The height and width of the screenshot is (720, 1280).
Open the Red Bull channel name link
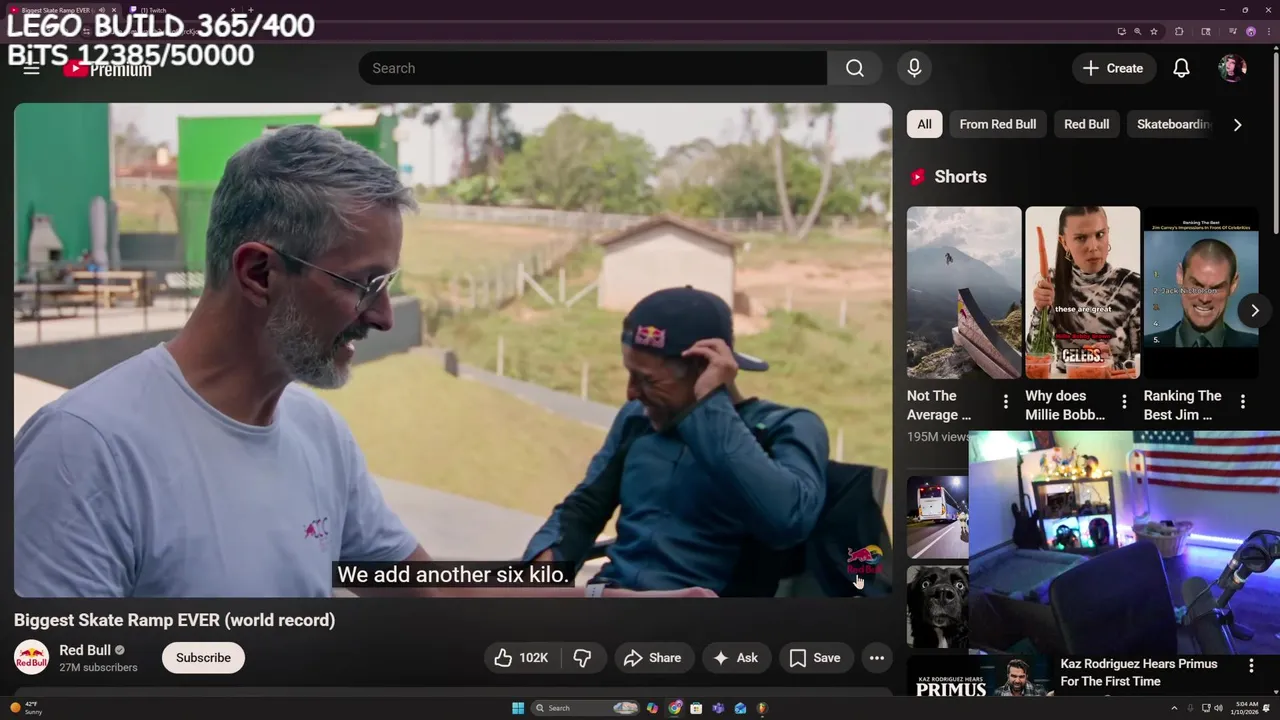tap(85, 650)
